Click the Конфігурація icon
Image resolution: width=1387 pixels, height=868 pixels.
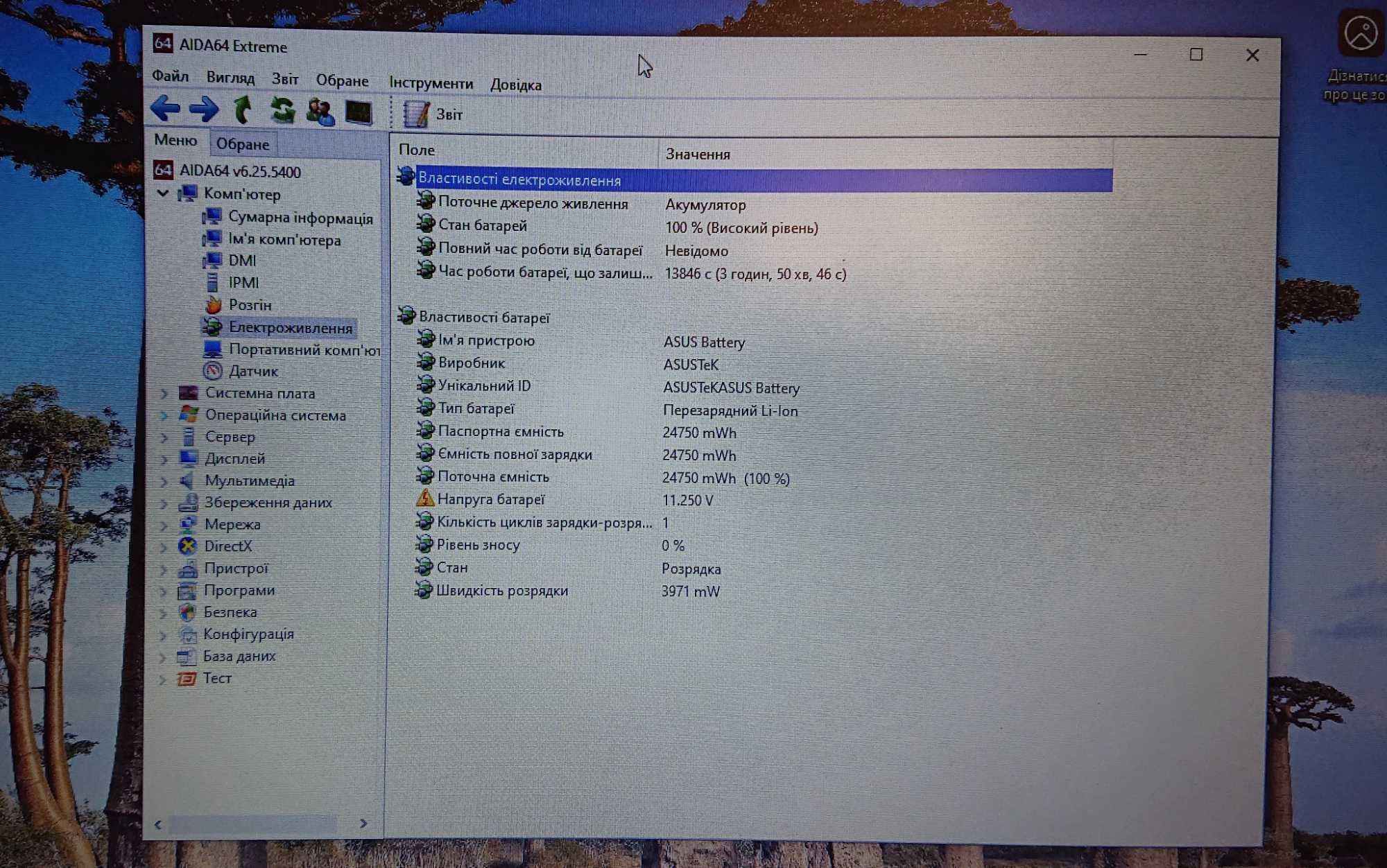pyautogui.click(x=187, y=634)
